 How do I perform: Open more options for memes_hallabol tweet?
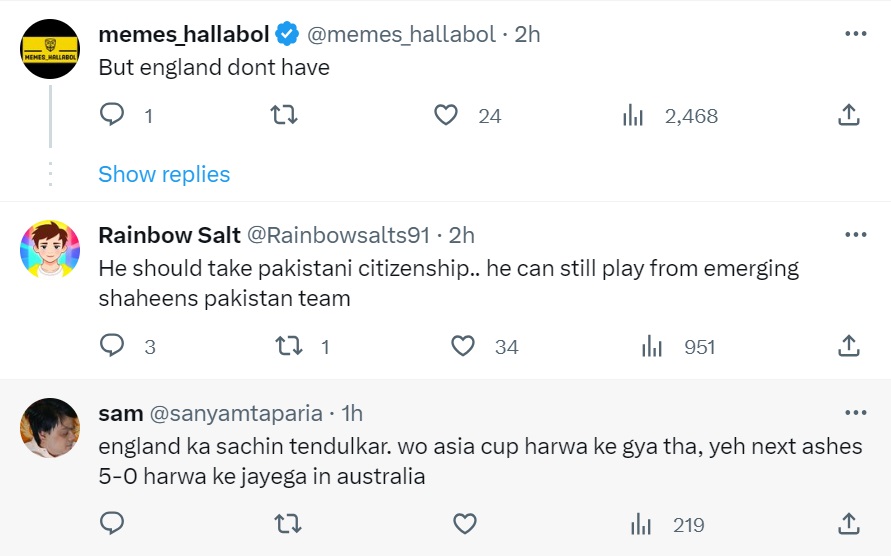pyautogui.click(x=855, y=34)
